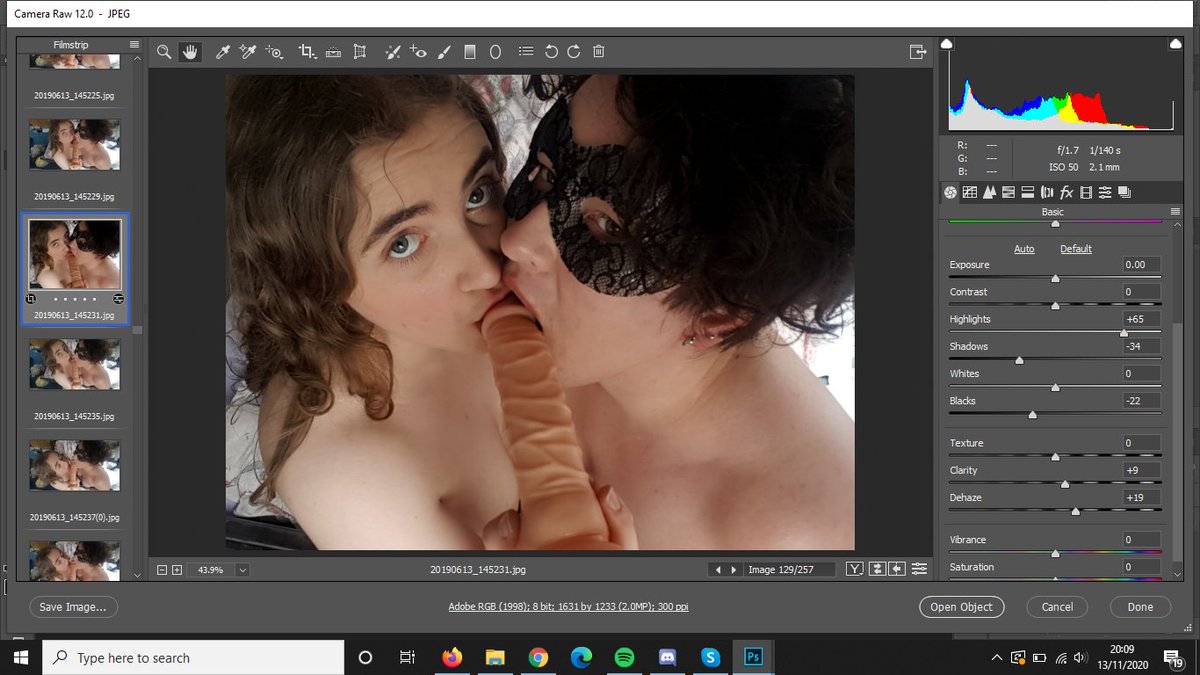Switch to the Tone Curve tab

click(970, 192)
